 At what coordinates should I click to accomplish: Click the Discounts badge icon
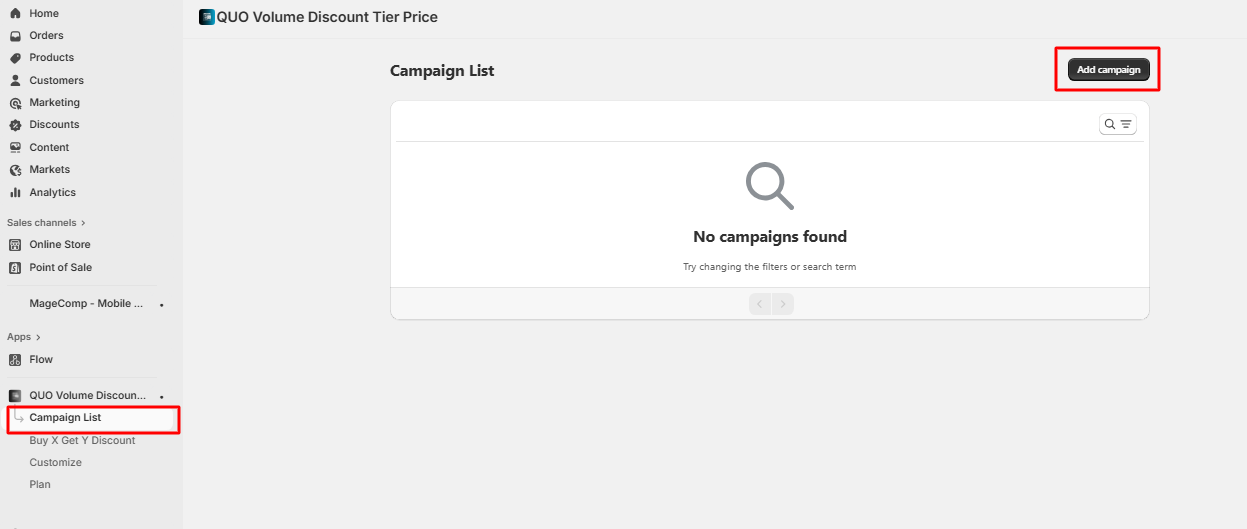pyautogui.click(x=15, y=125)
